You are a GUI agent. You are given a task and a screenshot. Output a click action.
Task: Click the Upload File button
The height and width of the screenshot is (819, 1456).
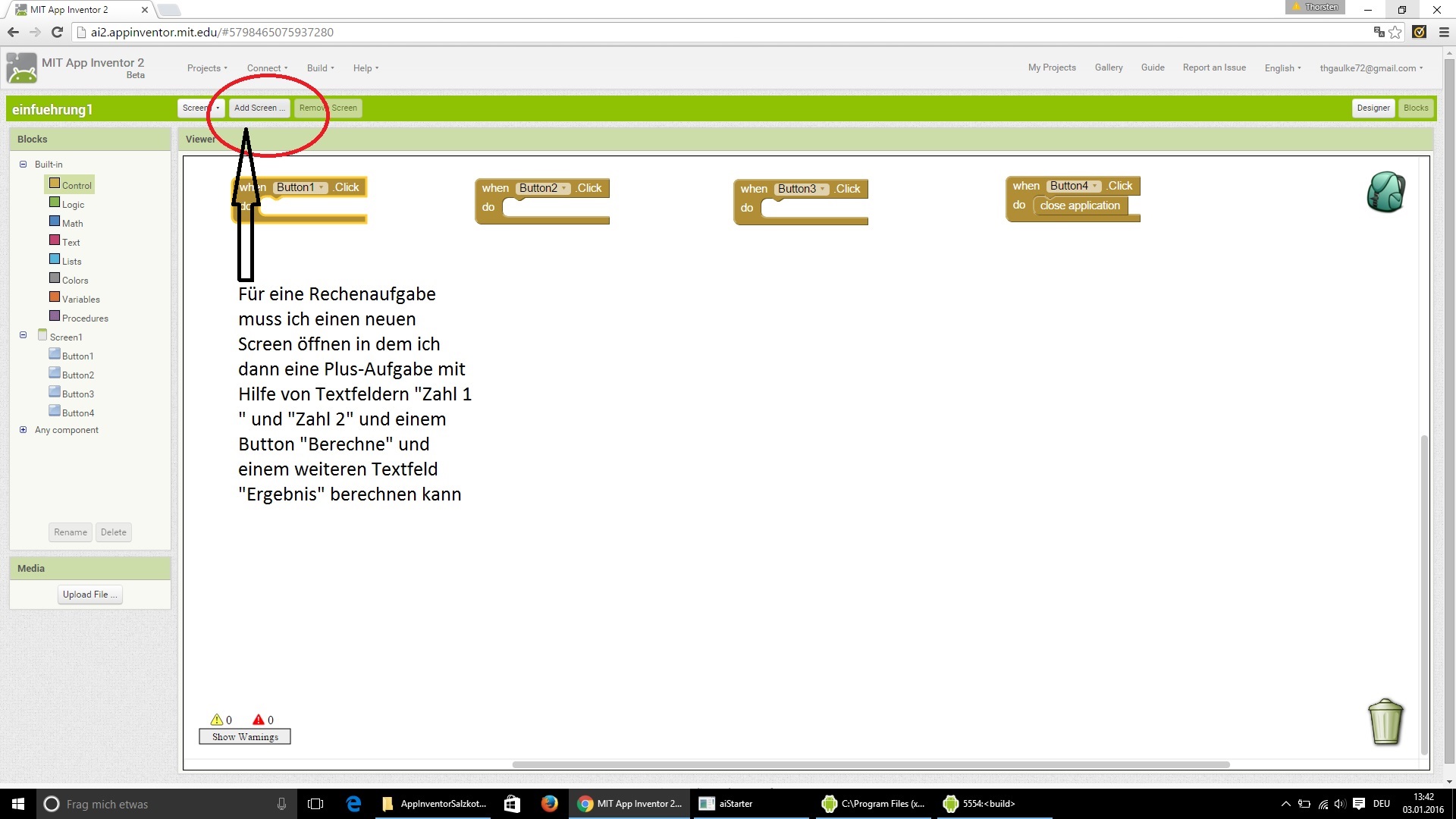tap(90, 595)
